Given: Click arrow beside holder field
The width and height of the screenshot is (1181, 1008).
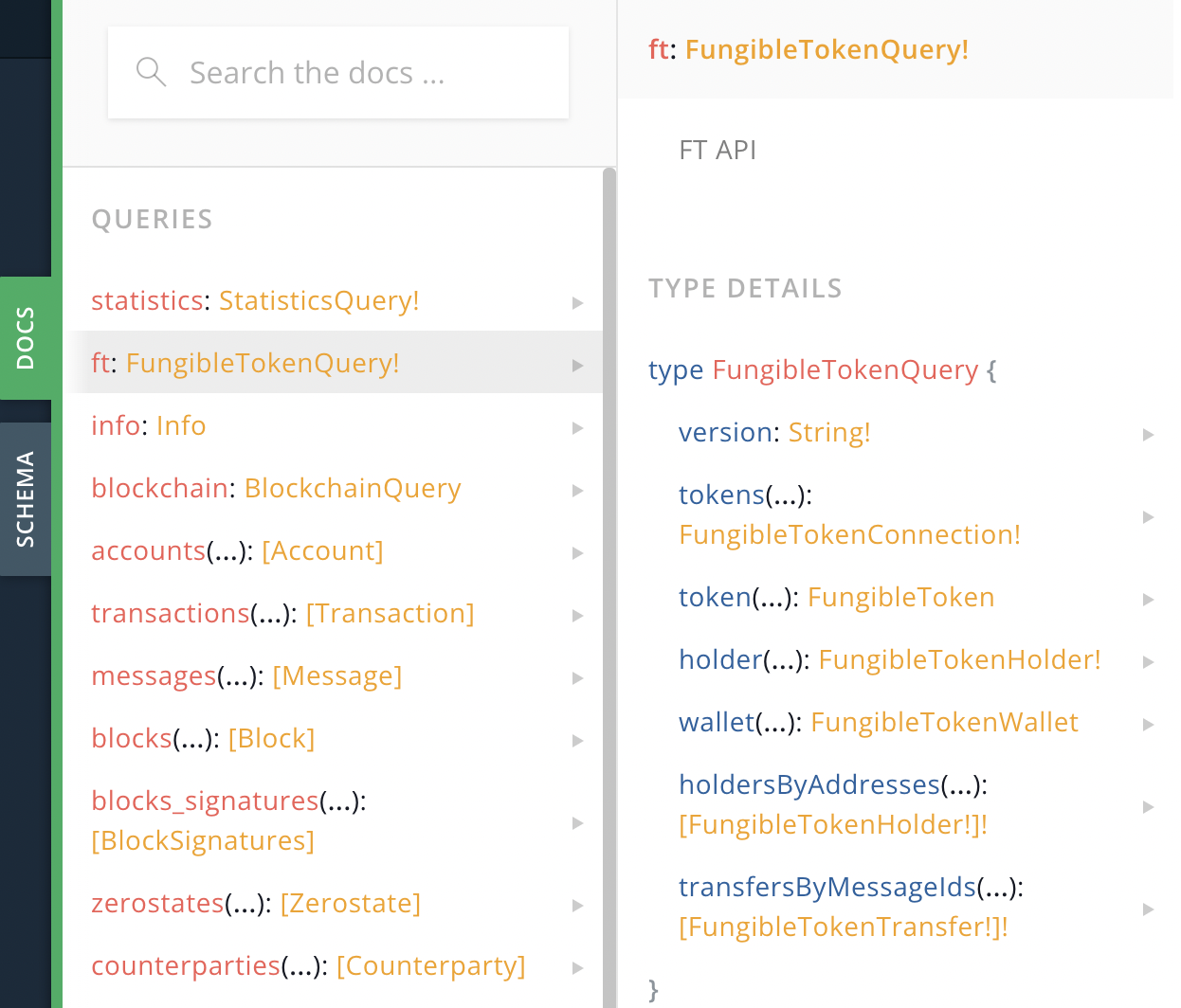Looking at the screenshot, I should tap(1148, 661).
